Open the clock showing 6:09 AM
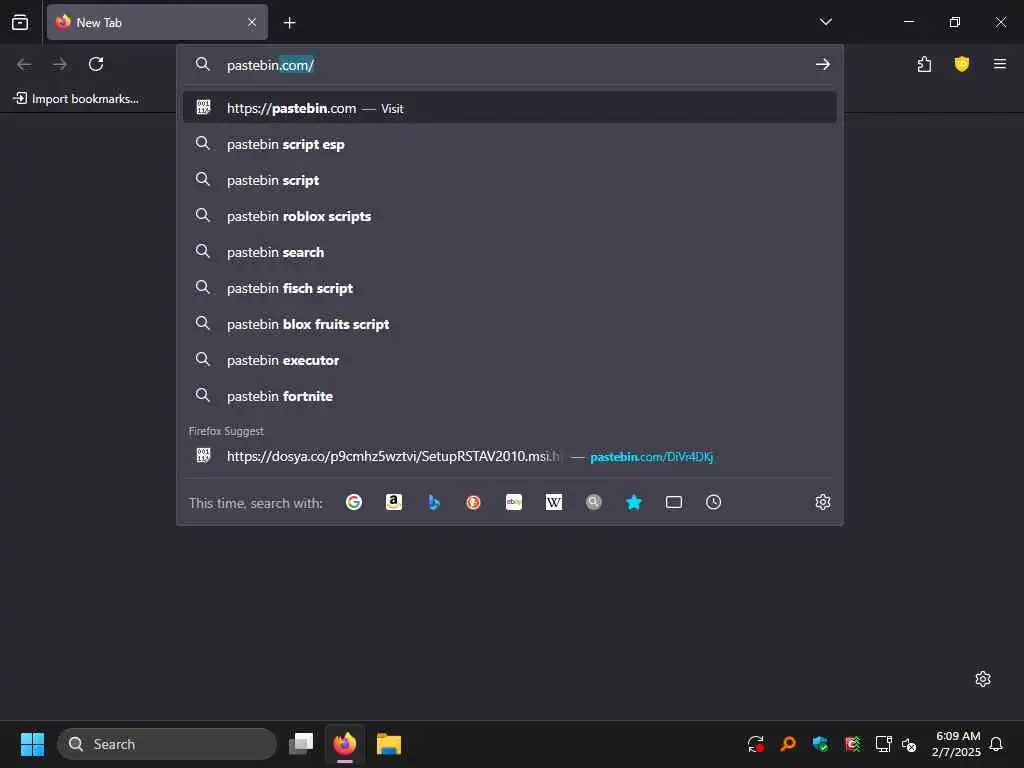The width and height of the screenshot is (1024, 768). (957, 744)
